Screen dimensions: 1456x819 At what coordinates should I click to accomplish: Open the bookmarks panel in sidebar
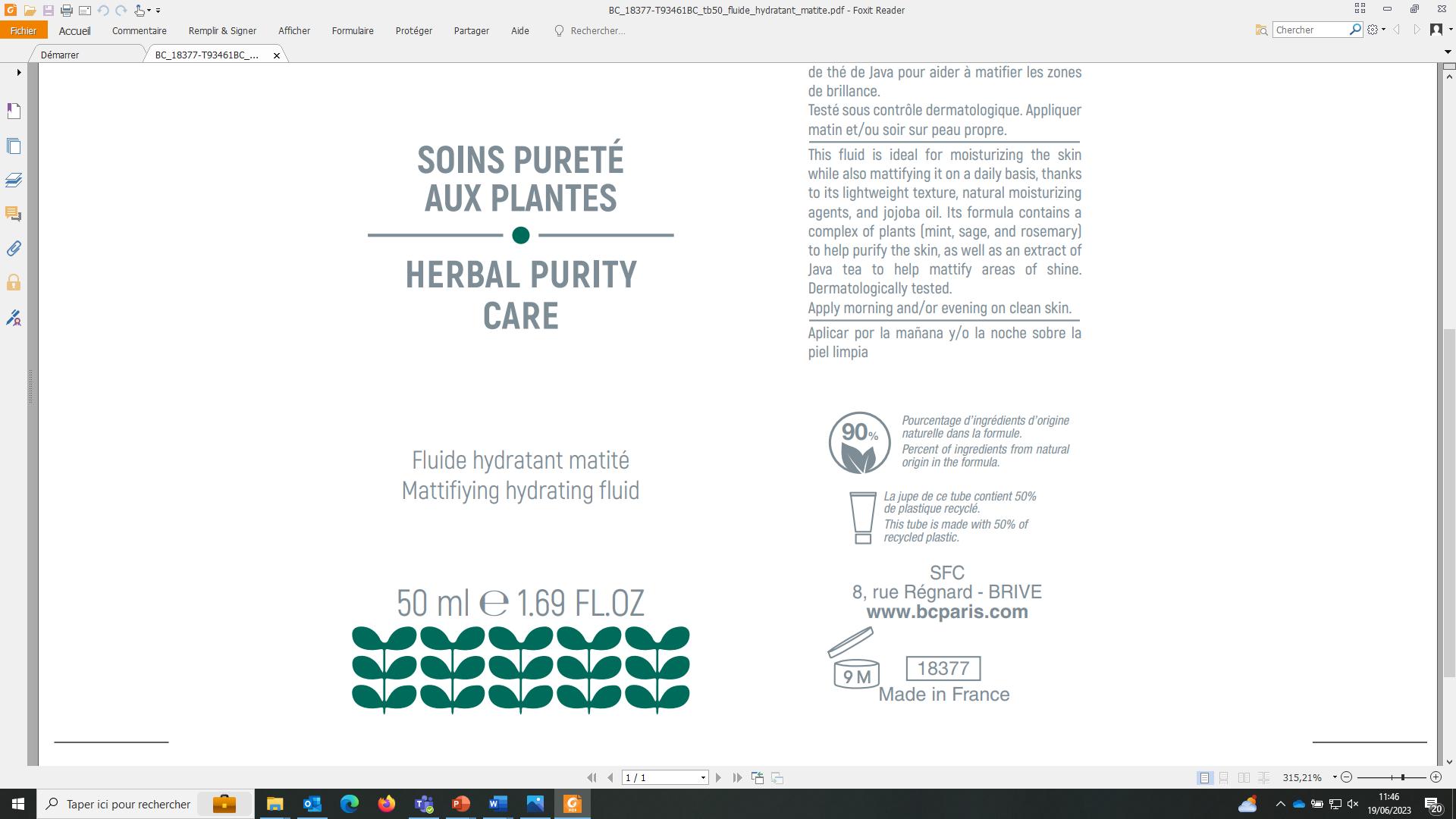(x=14, y=111)
